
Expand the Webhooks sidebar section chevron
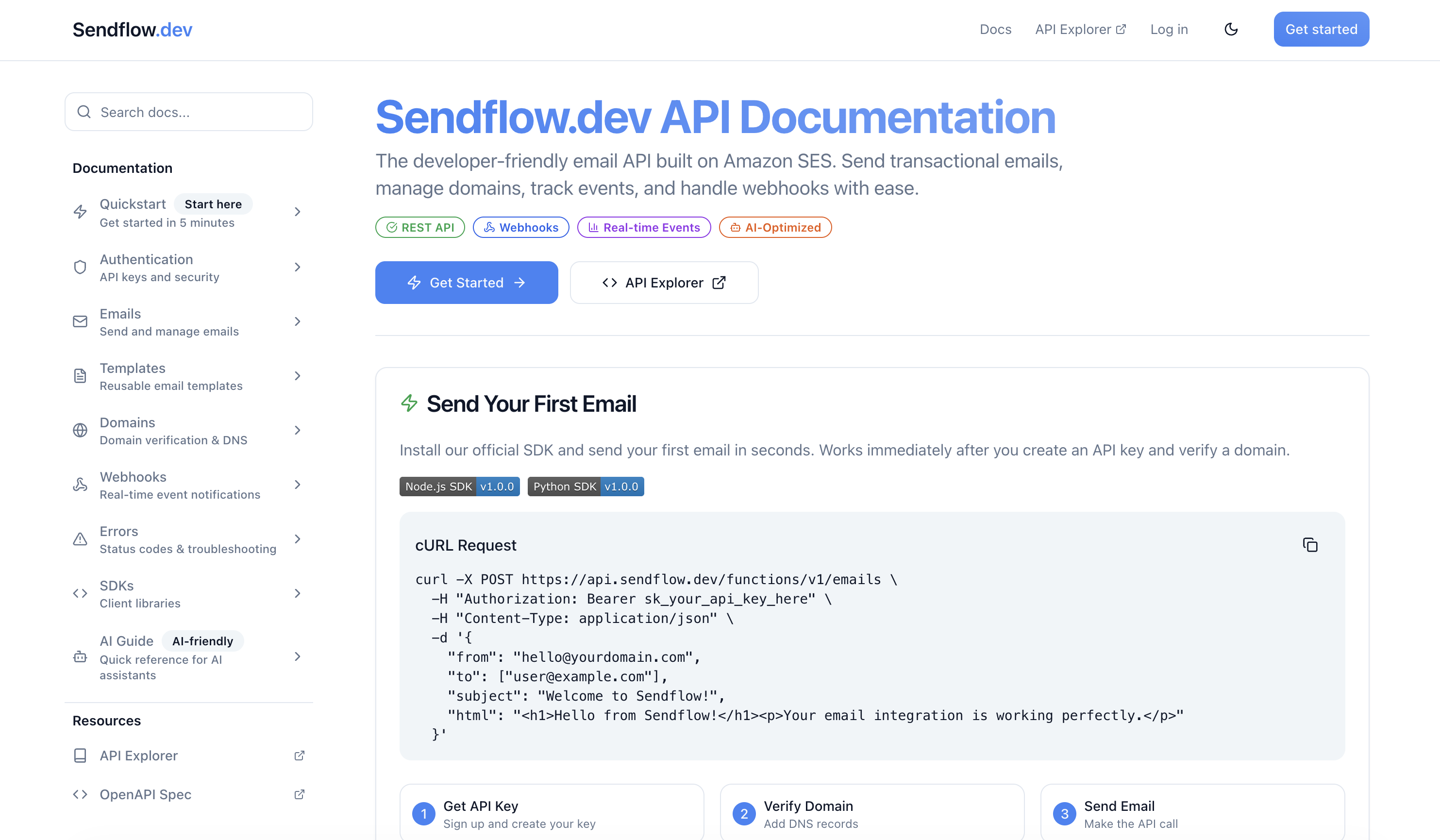point(298,485)
